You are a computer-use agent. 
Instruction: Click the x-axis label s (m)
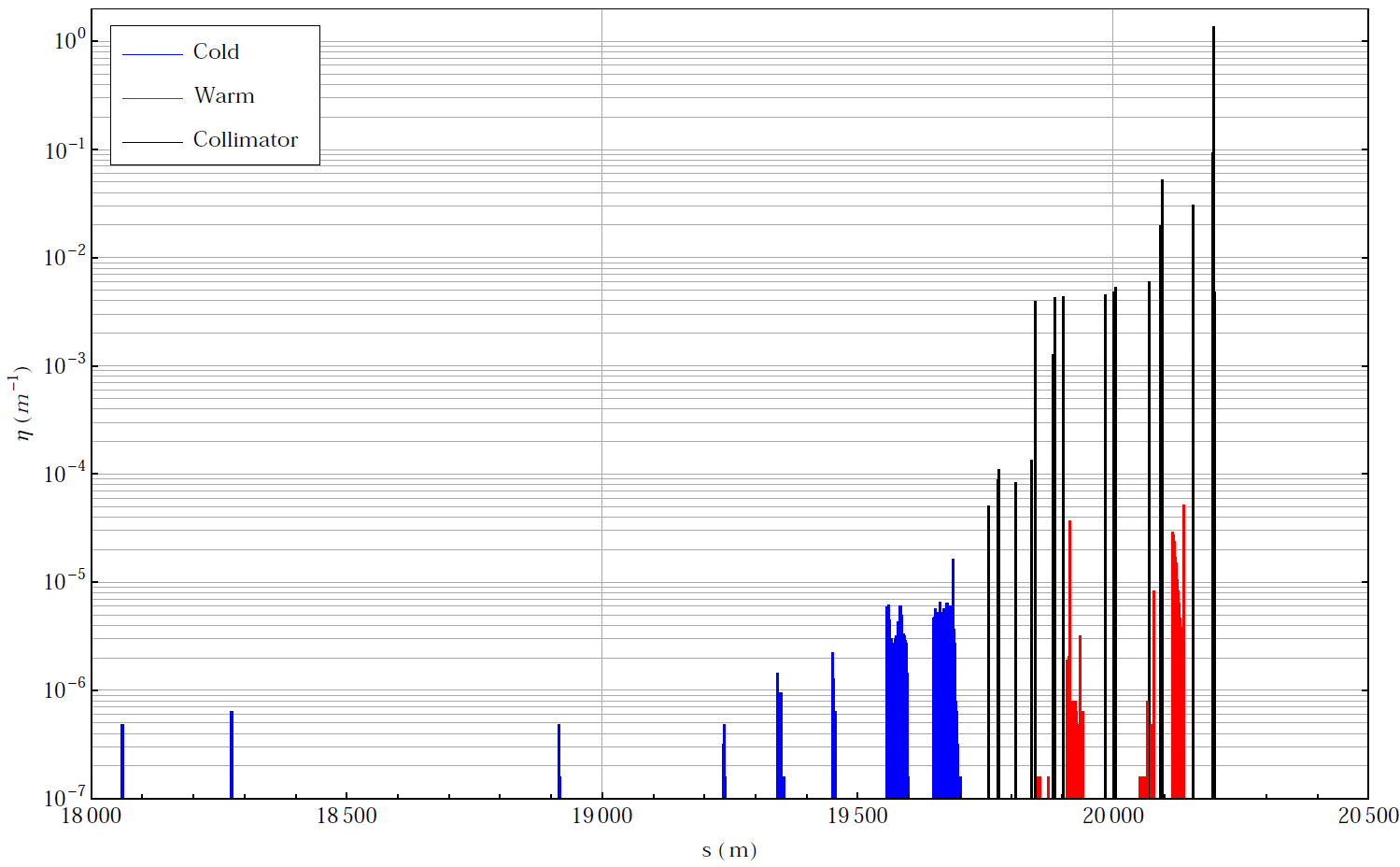tap(729, 851)
